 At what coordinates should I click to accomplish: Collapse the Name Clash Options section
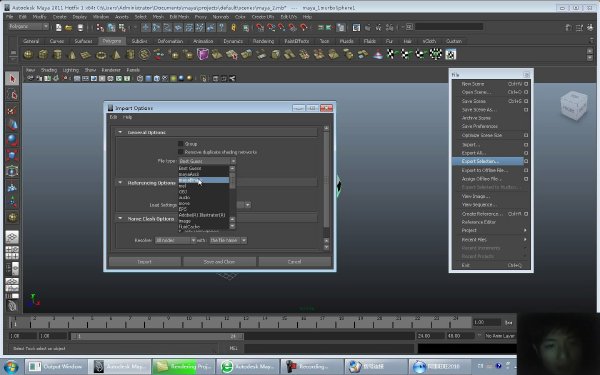[x=120, y=218]
